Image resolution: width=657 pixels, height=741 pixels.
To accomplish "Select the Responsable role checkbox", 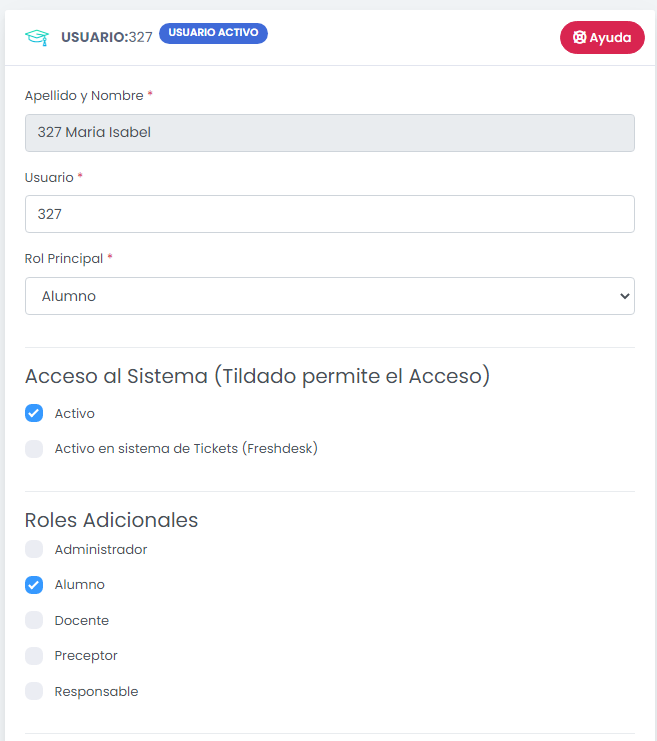I will click(34, 691).
